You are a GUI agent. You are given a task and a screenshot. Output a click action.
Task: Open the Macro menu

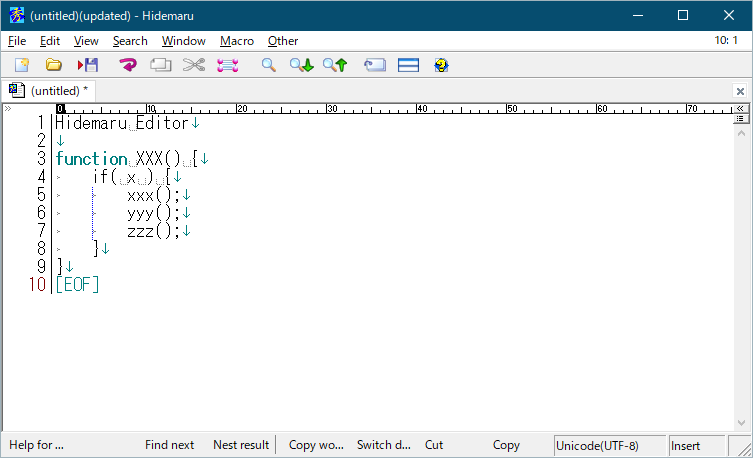[237, 41]
